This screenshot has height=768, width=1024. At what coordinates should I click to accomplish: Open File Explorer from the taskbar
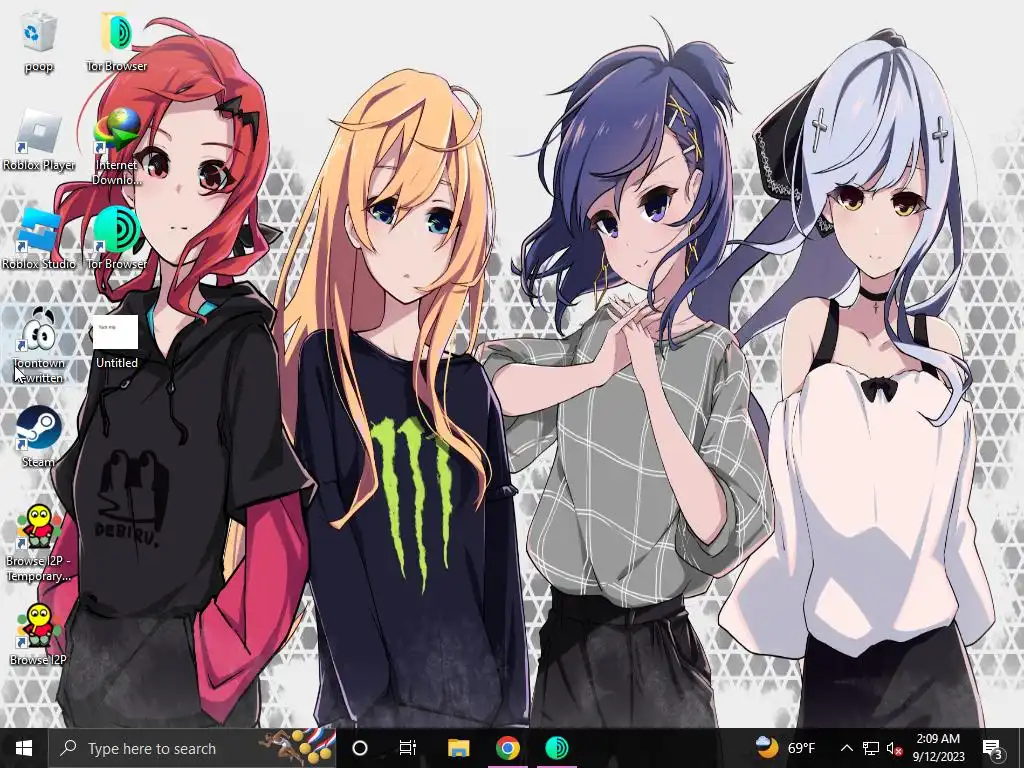coord(458,748)
